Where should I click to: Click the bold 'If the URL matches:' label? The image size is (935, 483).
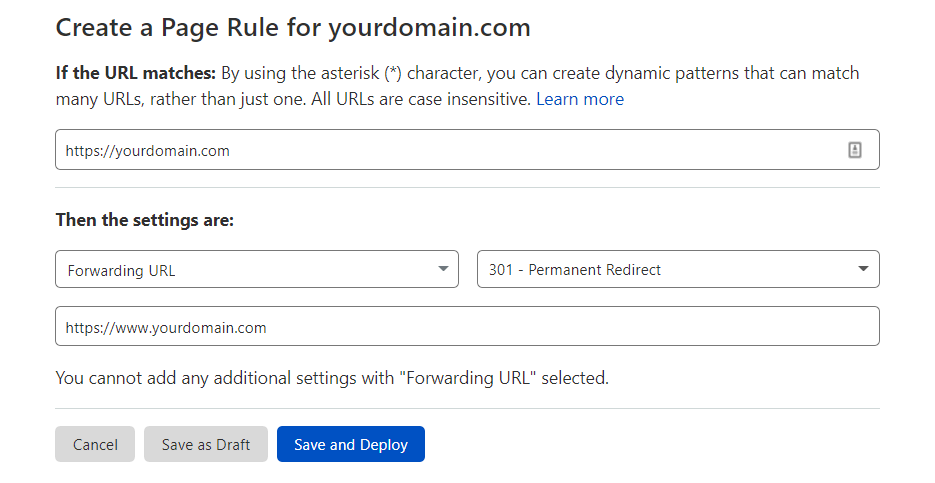[136, 73]
